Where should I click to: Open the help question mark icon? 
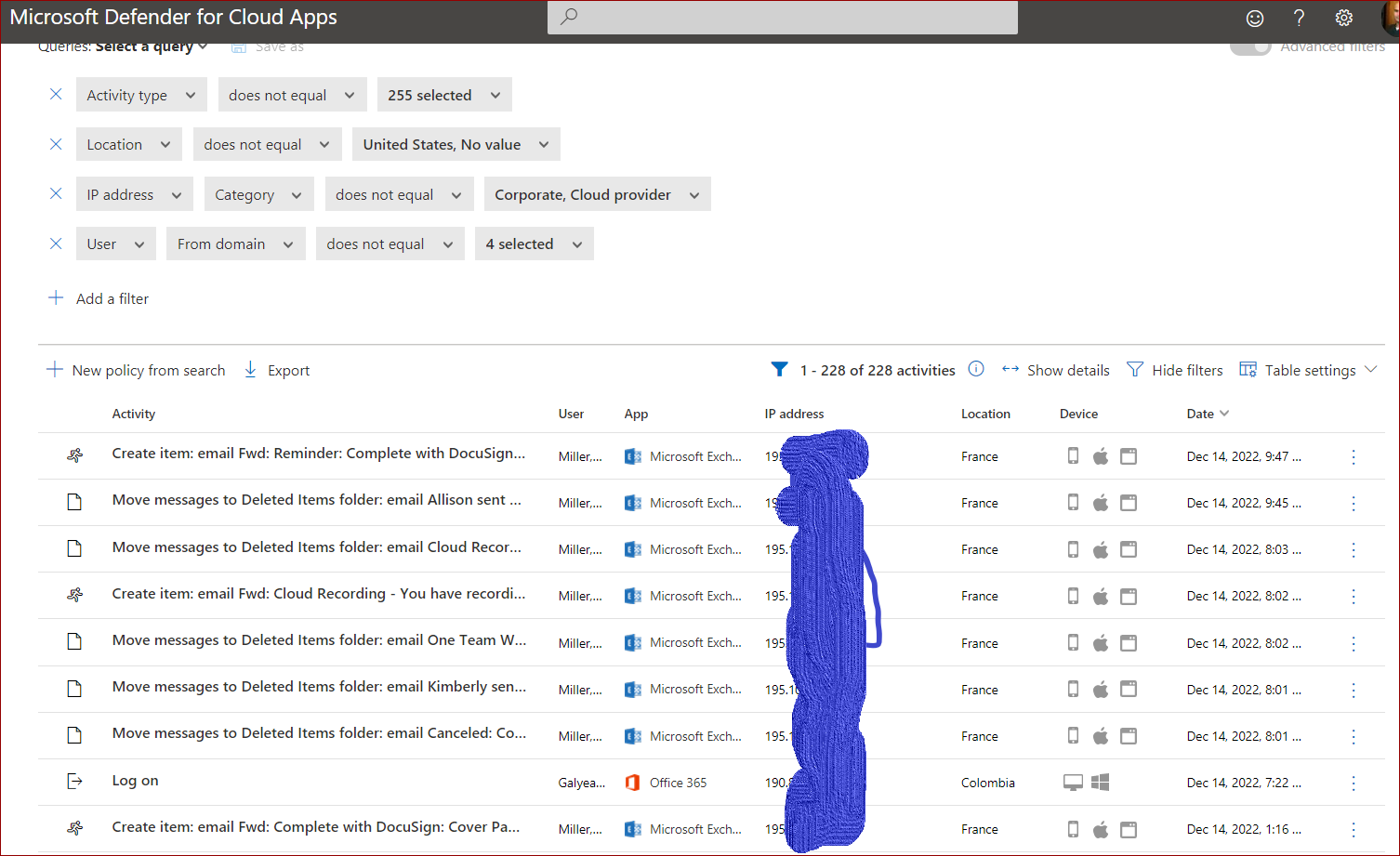(x=1299, y=17)
